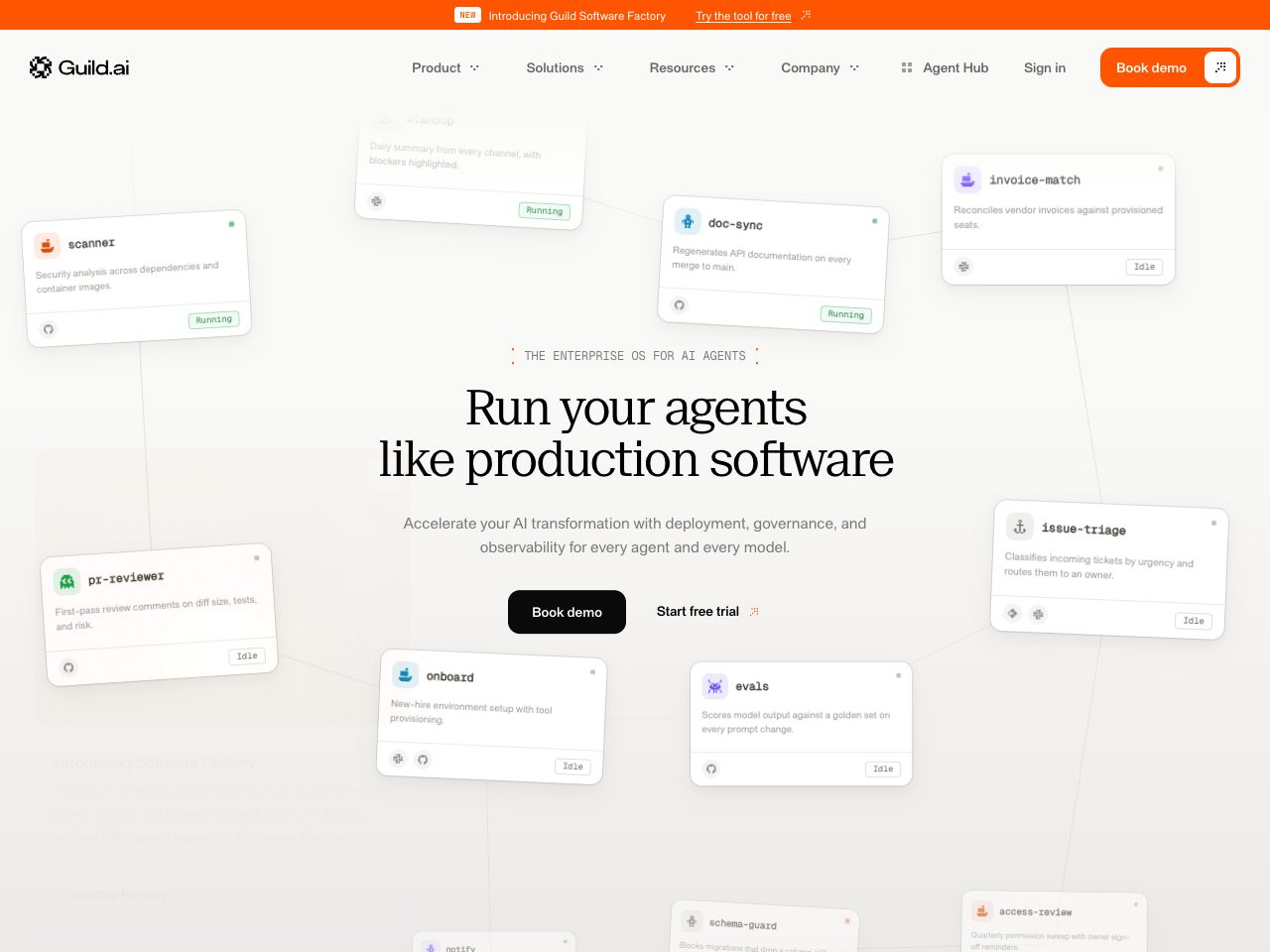Click black Book demo hero button
The image size is (1270, 952).
567,612
